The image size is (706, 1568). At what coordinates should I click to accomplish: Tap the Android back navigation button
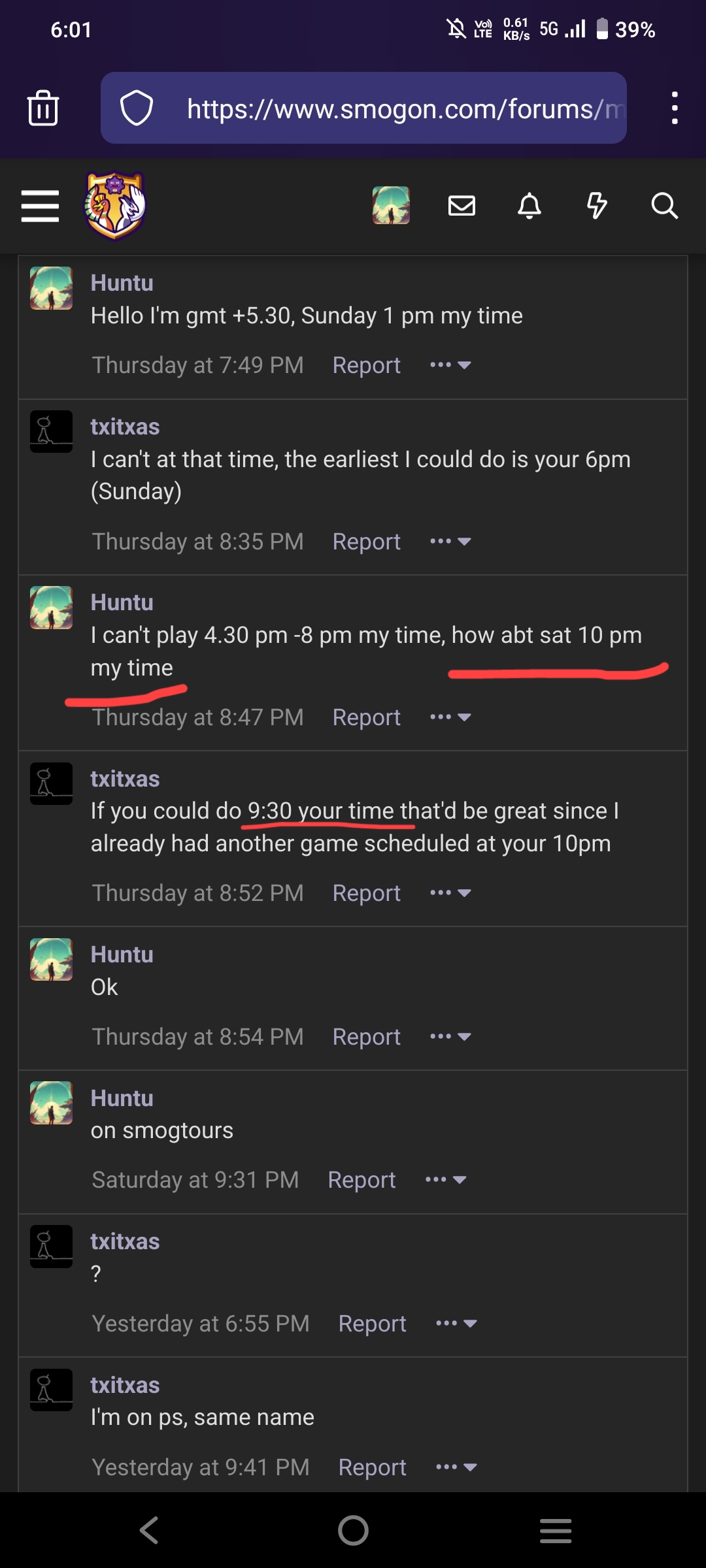149,1530
